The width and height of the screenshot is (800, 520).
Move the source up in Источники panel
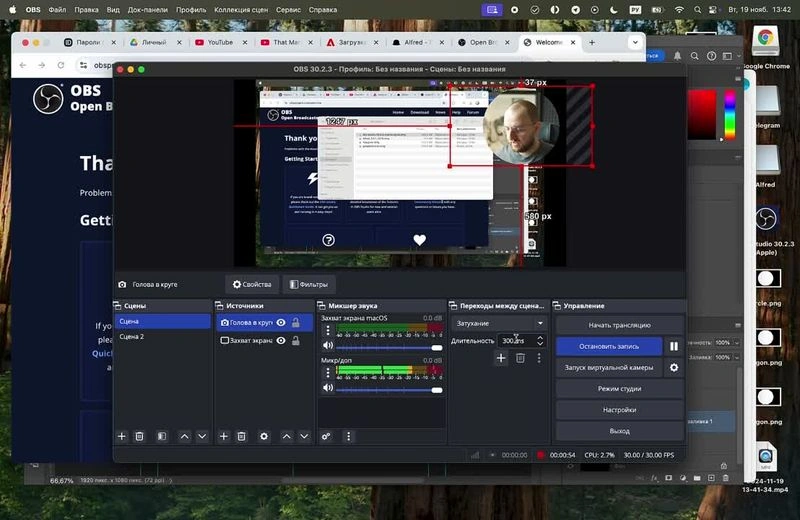pos(287,436)
